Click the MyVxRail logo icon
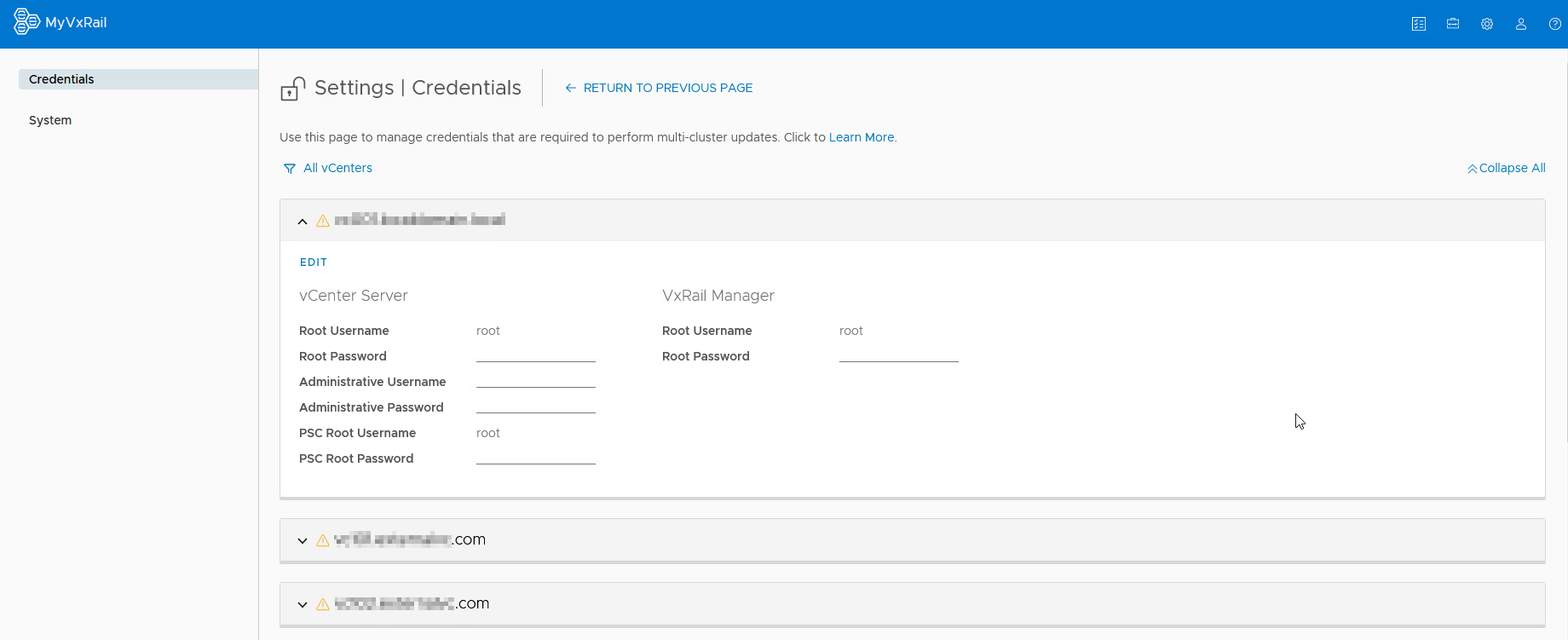Screen dimensions: 1568x640 point(26,22)
